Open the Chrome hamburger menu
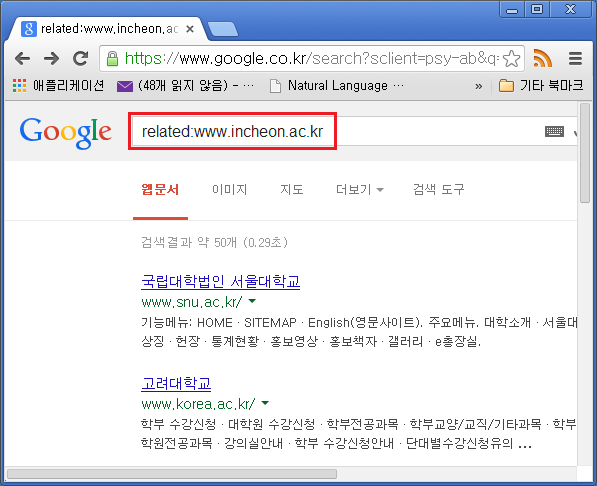Screen dimensions: 597x486 pos(575,59)
